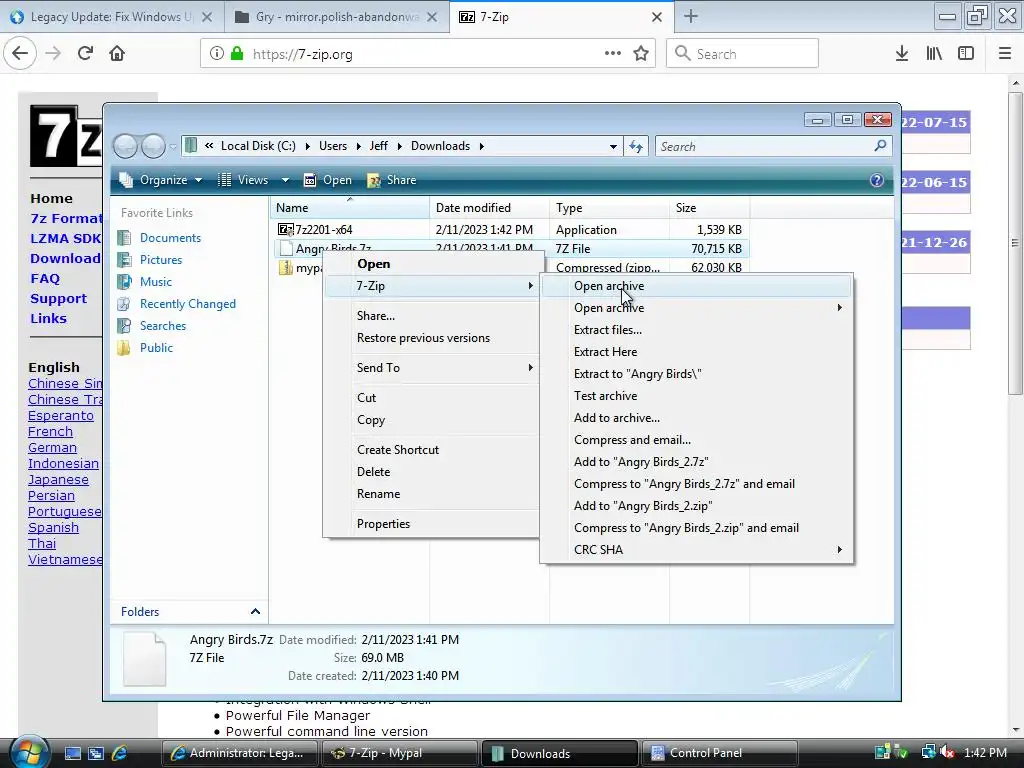The height and width of the screenshot is (768, 1024).
Task: Expand the Views dropdown arrow
Action: (285, 180)
